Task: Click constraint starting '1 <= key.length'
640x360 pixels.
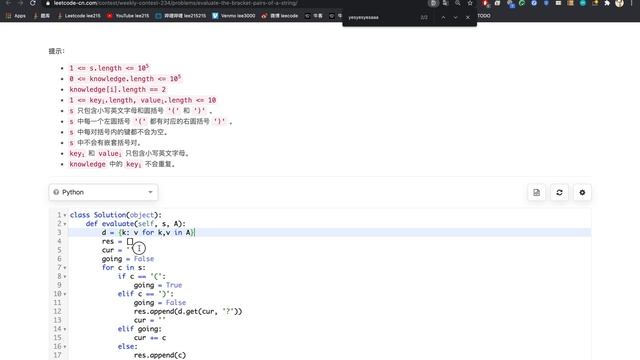Action: 142,100
